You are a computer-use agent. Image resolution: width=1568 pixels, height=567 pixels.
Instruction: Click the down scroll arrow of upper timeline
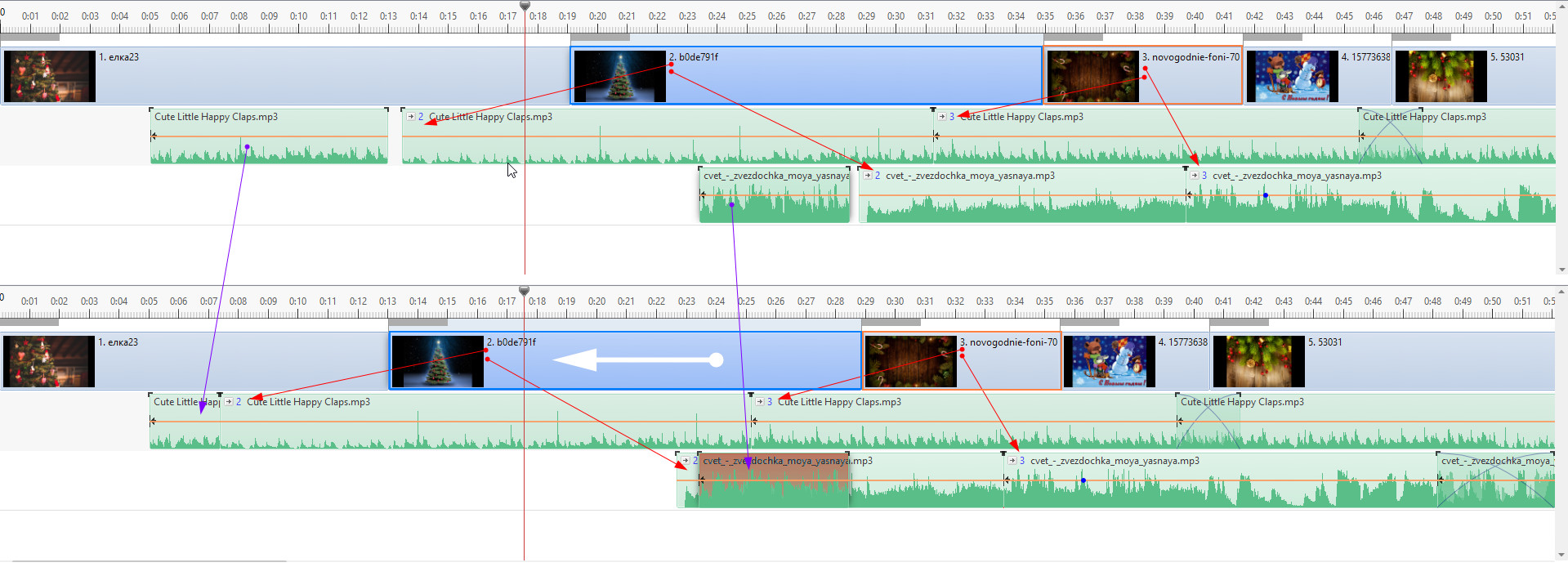1562,270
